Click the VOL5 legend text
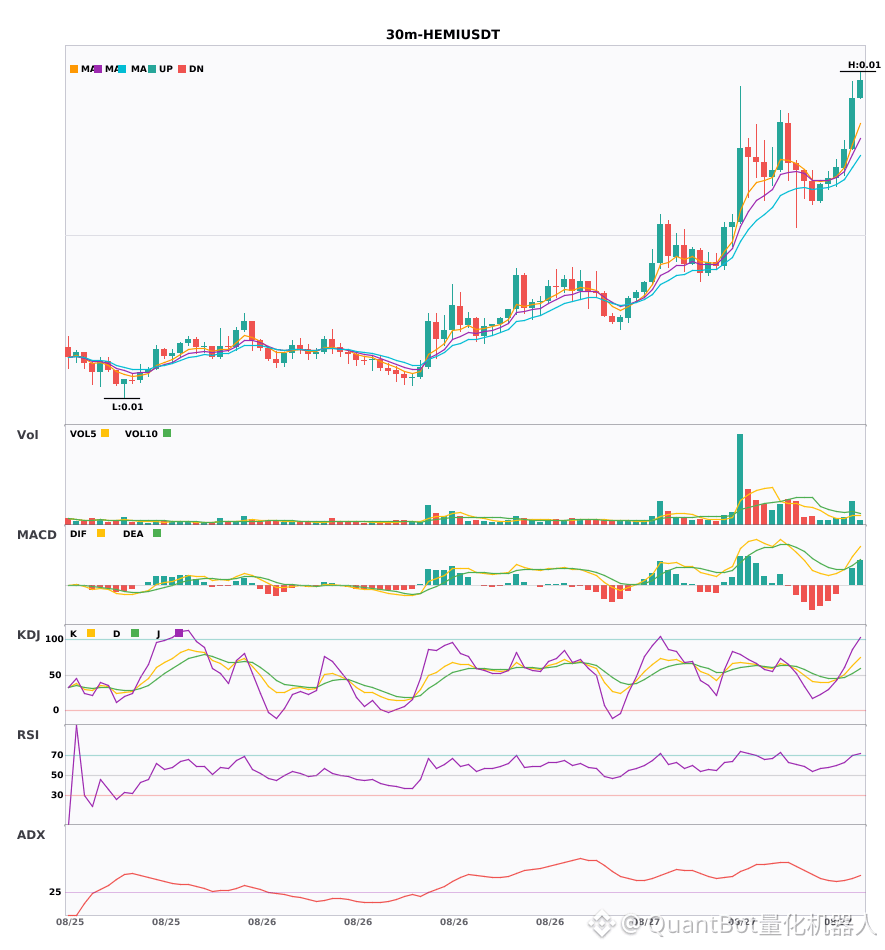 pos(83,434)
